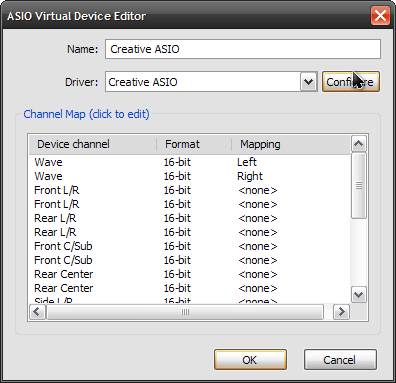Viewport: 396px width, 383px height.
Task: Click the channel list scroll-down arrow
Action: click(359, 295)
